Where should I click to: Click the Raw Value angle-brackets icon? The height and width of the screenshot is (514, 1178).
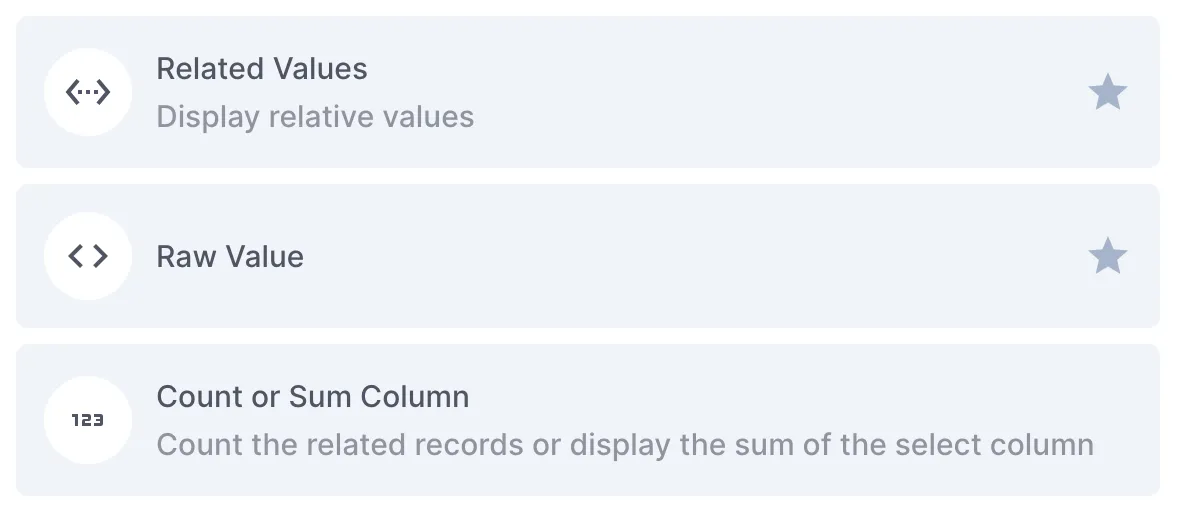88,256
